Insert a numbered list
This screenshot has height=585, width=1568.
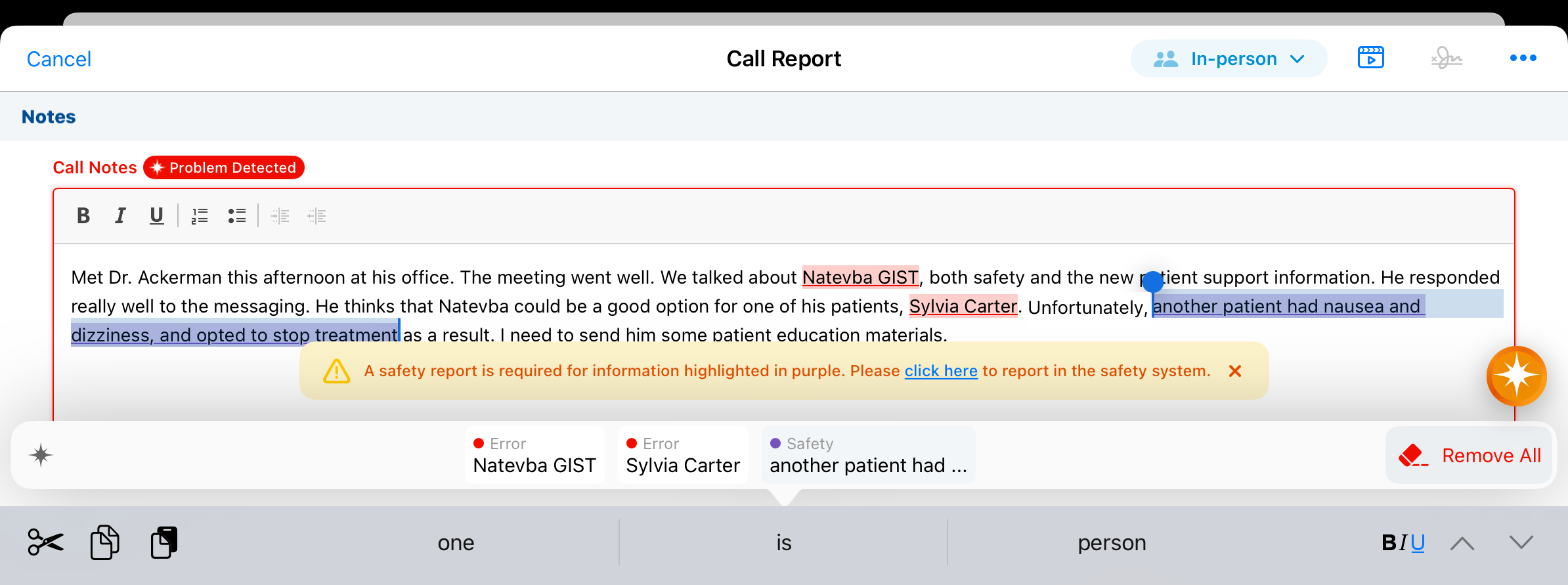200,215
